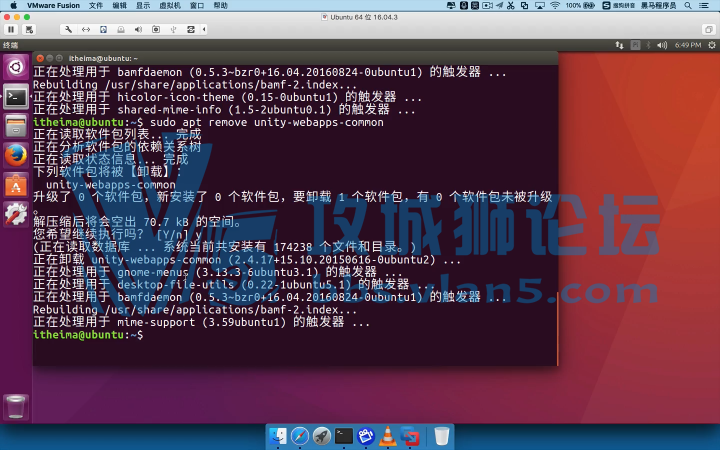Launch Firefox from Ubuntu launcher
This screenshot has width=720, height=450.
tap(16, 156)
